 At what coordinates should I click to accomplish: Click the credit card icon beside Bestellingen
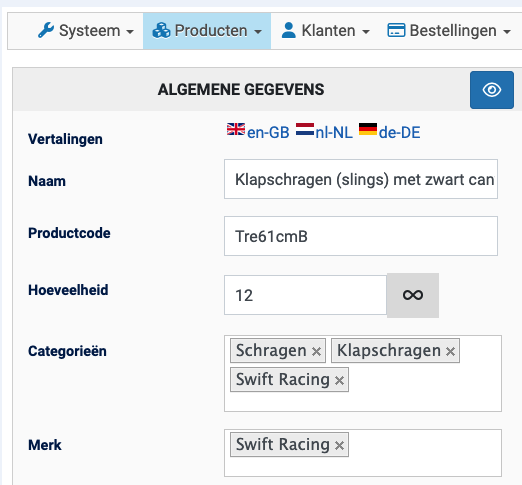pos(396,30)
